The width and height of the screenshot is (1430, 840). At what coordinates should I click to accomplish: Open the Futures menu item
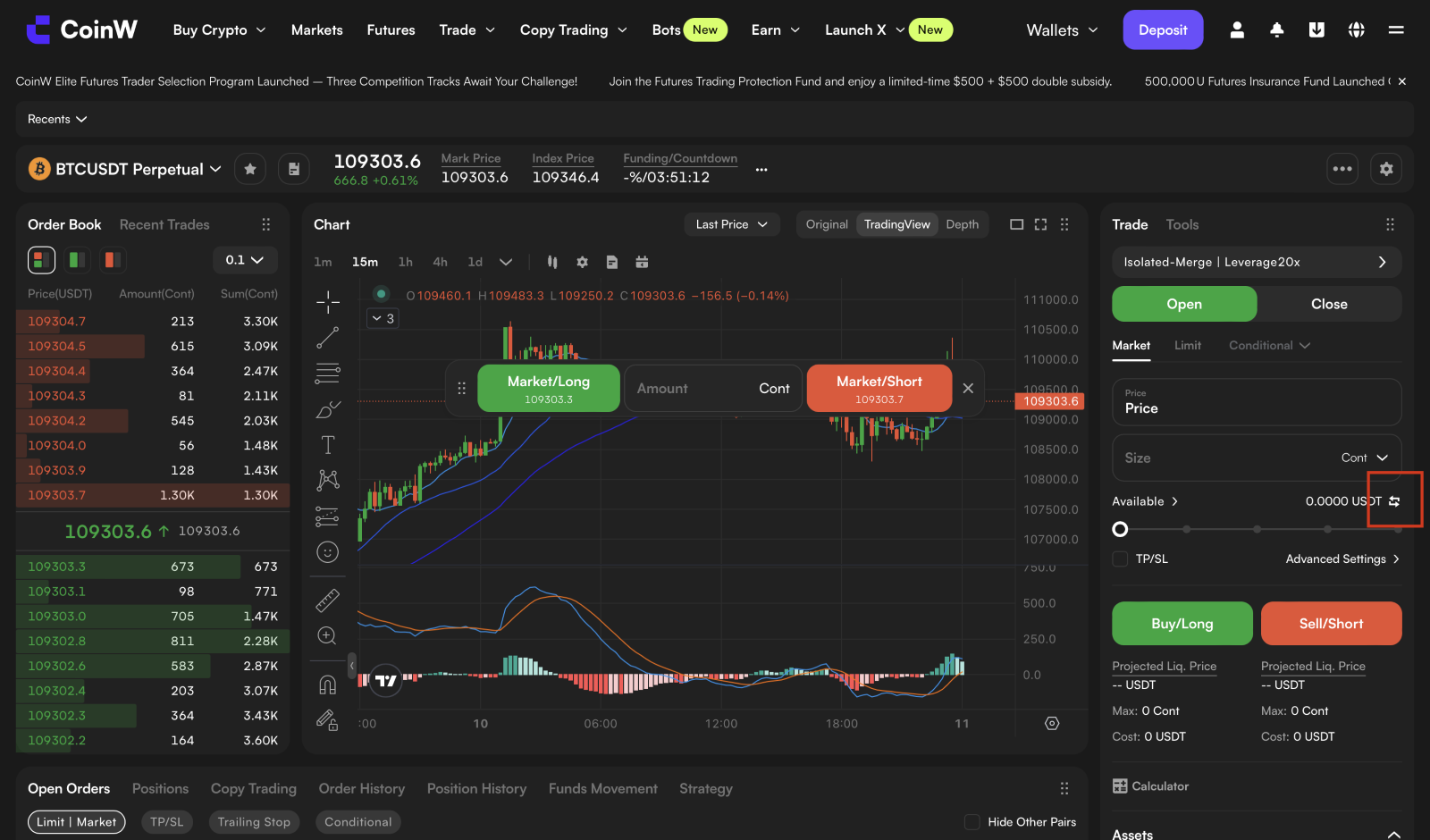pos(391,30)
